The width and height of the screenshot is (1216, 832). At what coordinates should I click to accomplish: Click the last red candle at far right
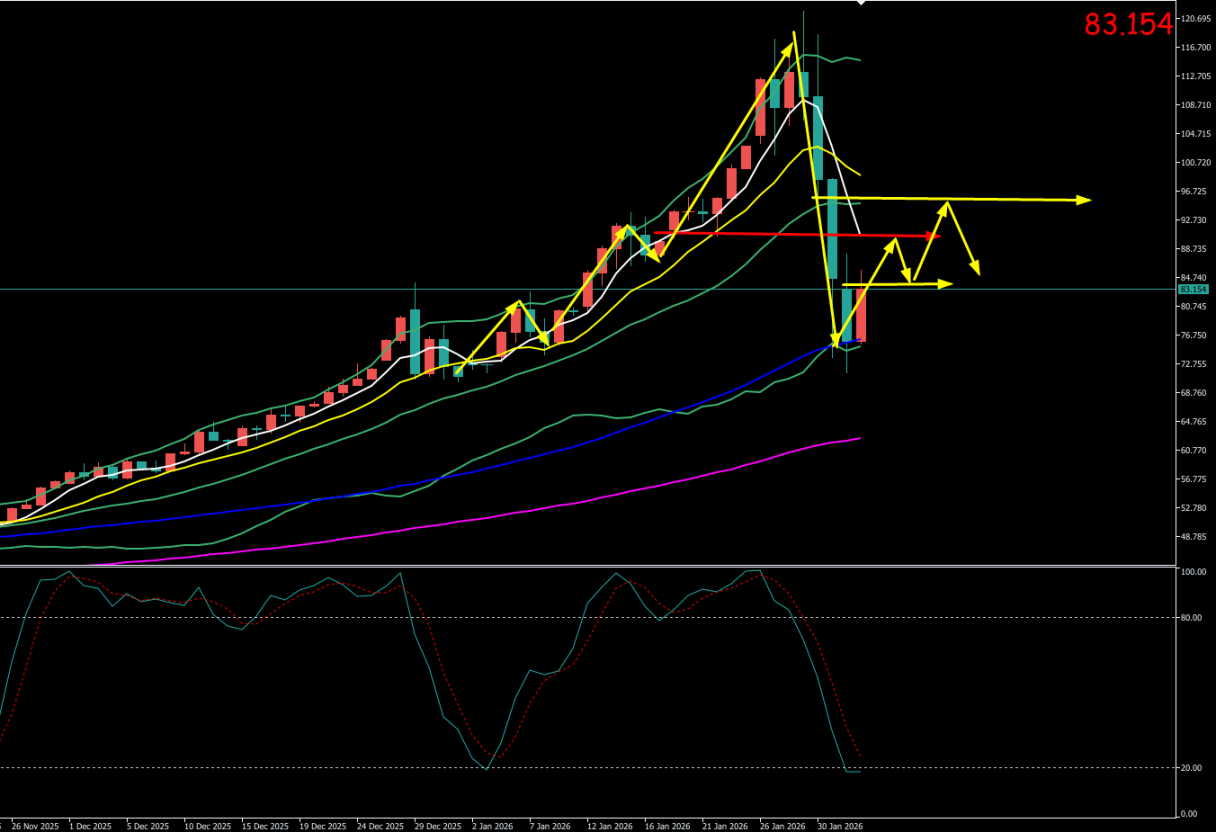click(861, 315)
